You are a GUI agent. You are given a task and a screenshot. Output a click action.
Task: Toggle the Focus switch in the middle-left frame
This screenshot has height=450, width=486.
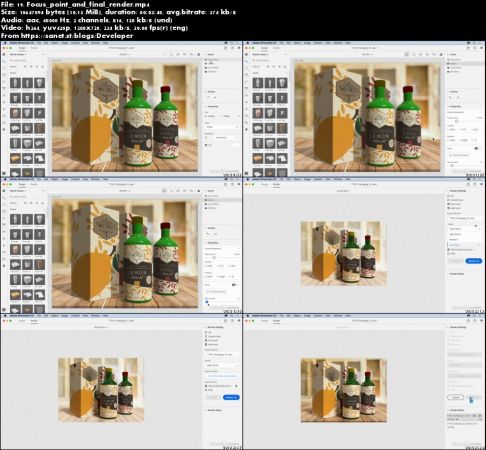[x=234, y=285]
